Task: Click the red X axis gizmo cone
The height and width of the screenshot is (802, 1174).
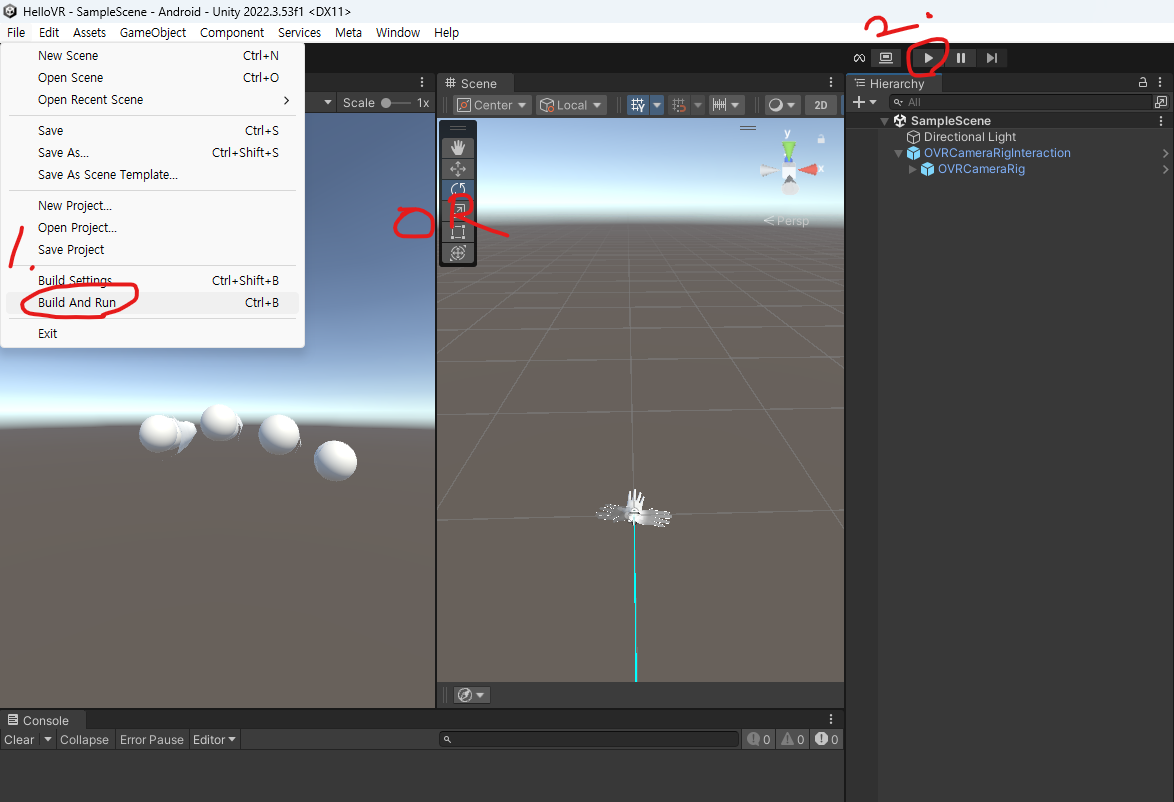Action: tap(809, 170)
